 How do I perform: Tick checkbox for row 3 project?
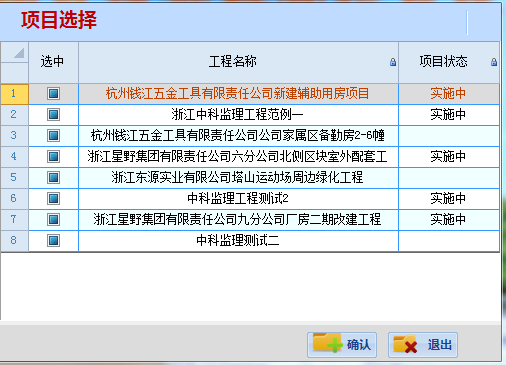point(53,136)
